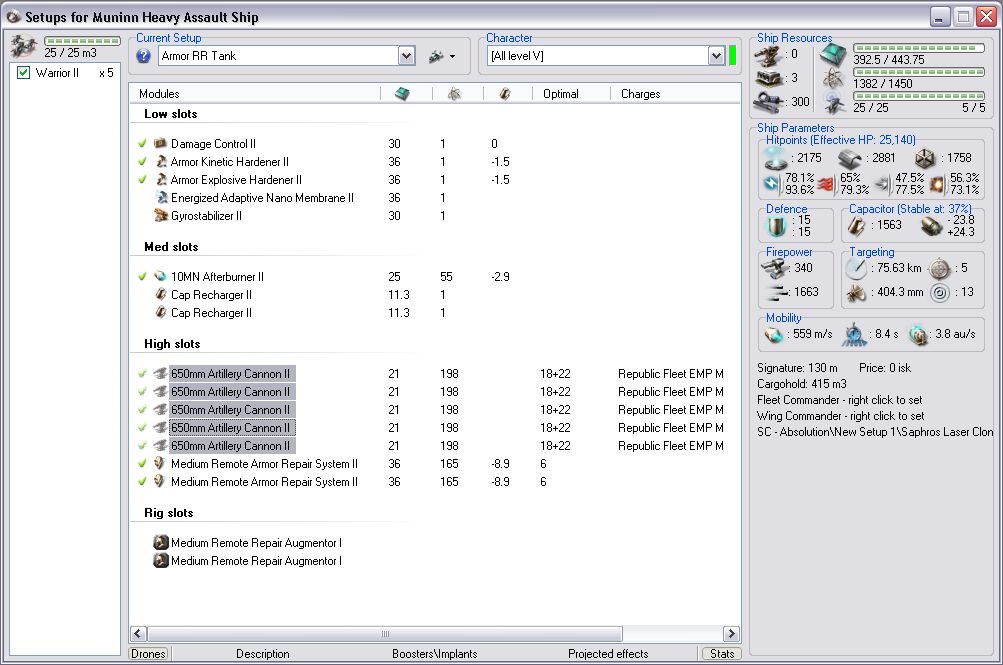Expand the ship icon menu arrow
Image resolution: width=1003 pixels, height=665 pixels.
(x=452, y=57)
